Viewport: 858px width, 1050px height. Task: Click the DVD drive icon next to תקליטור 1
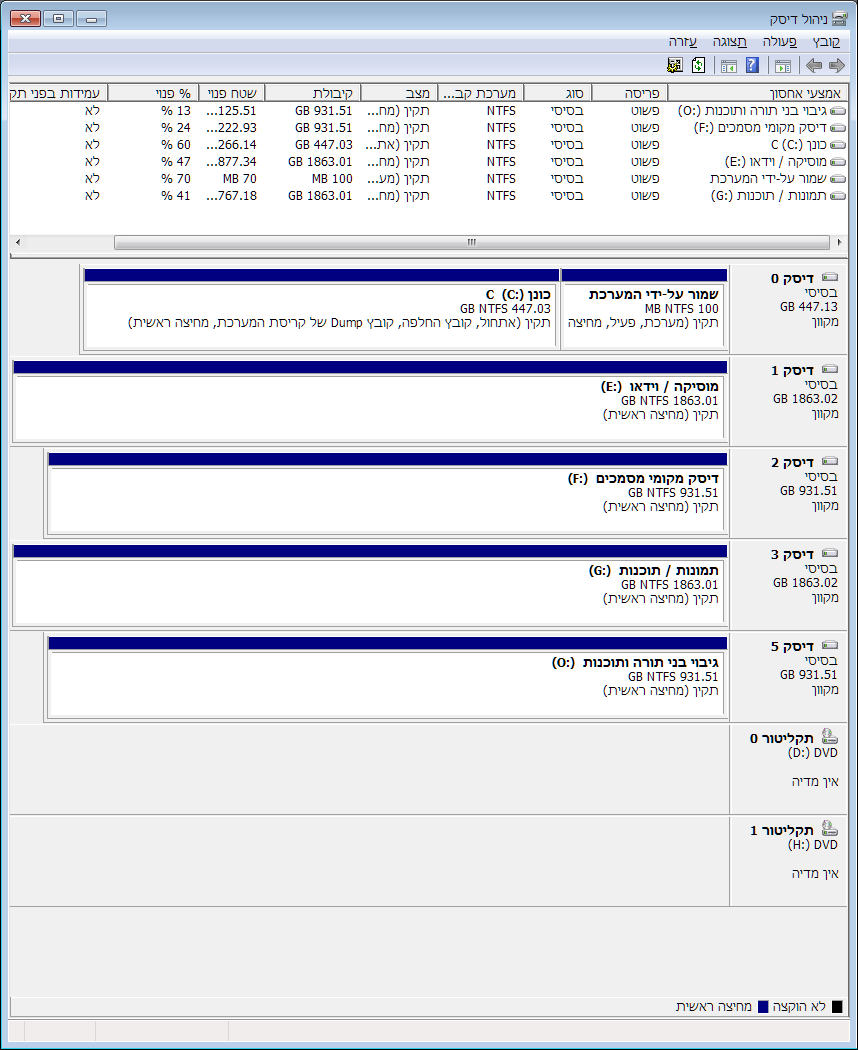pos(829,828)
